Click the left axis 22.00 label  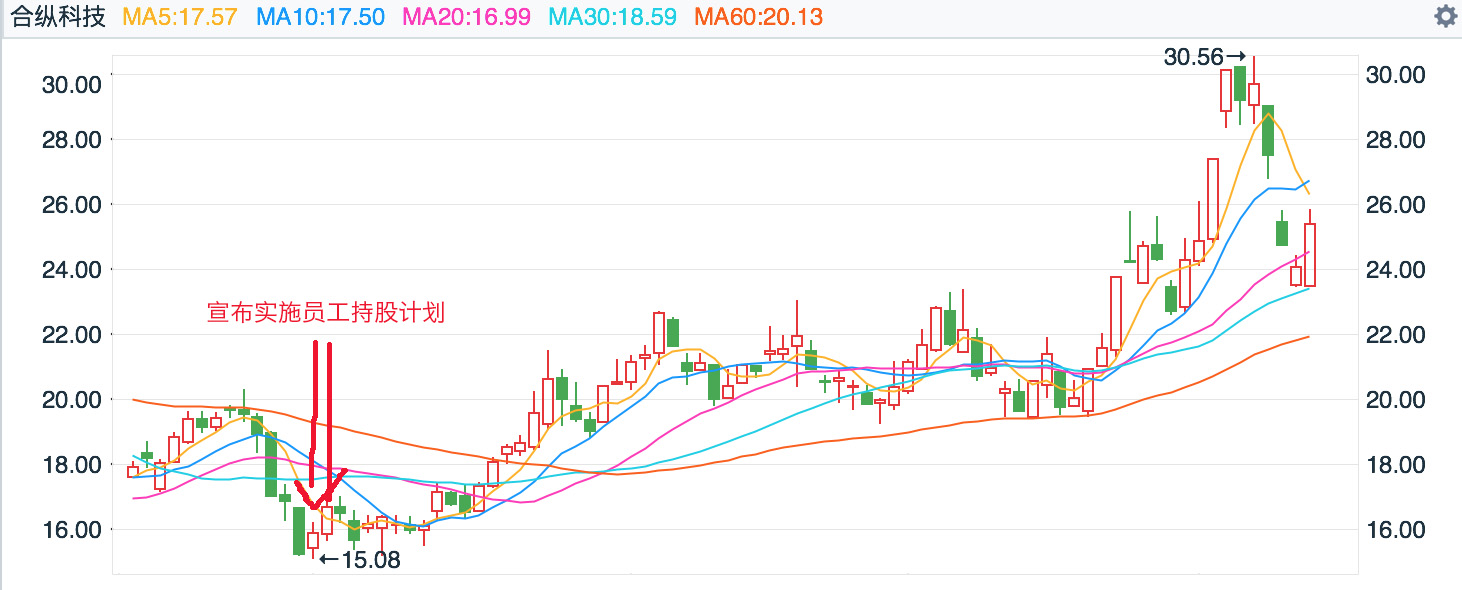(x=71, y=334)
